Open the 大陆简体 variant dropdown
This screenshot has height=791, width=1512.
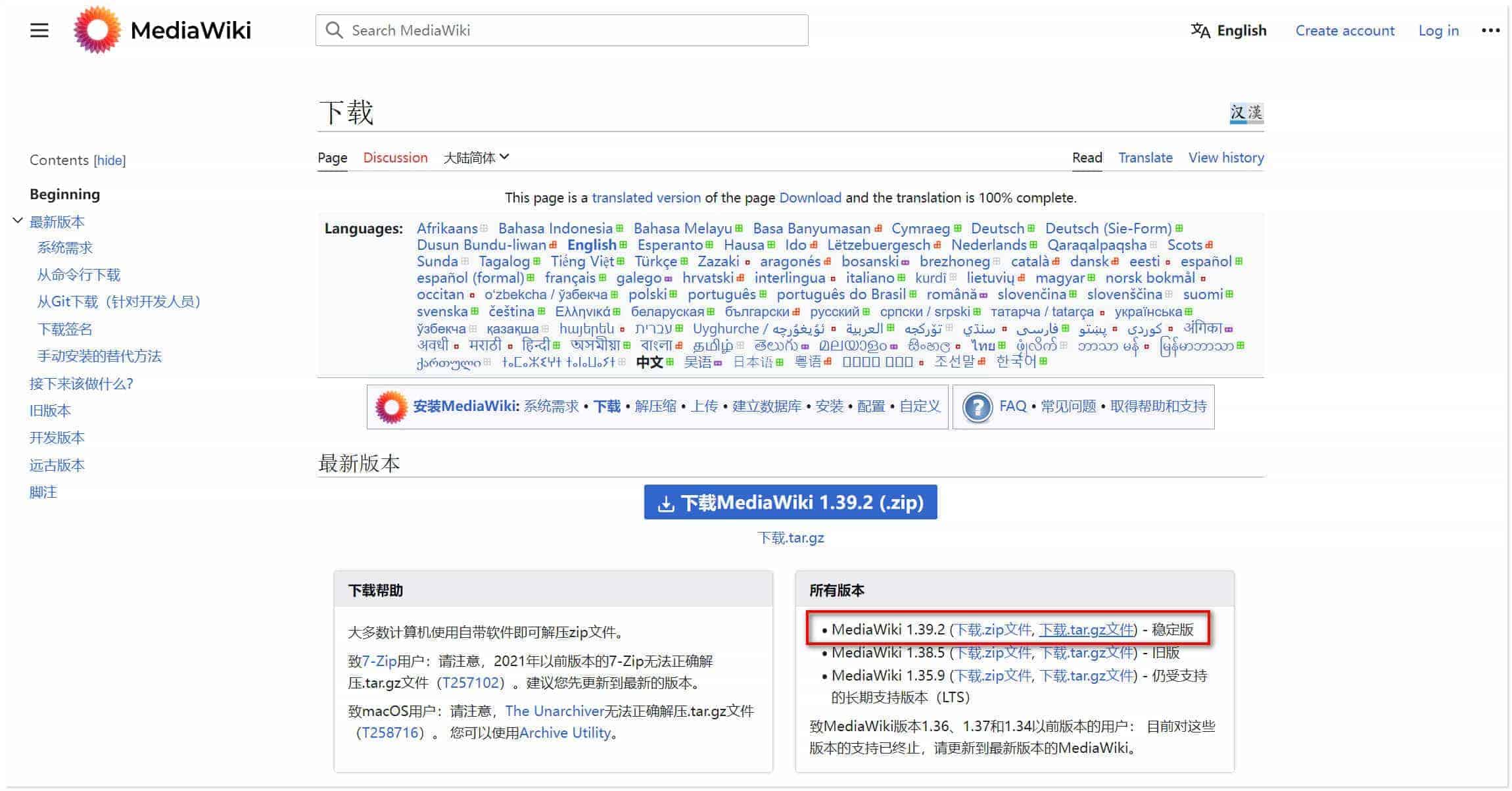pyautogui.click(x=476, y=158)
